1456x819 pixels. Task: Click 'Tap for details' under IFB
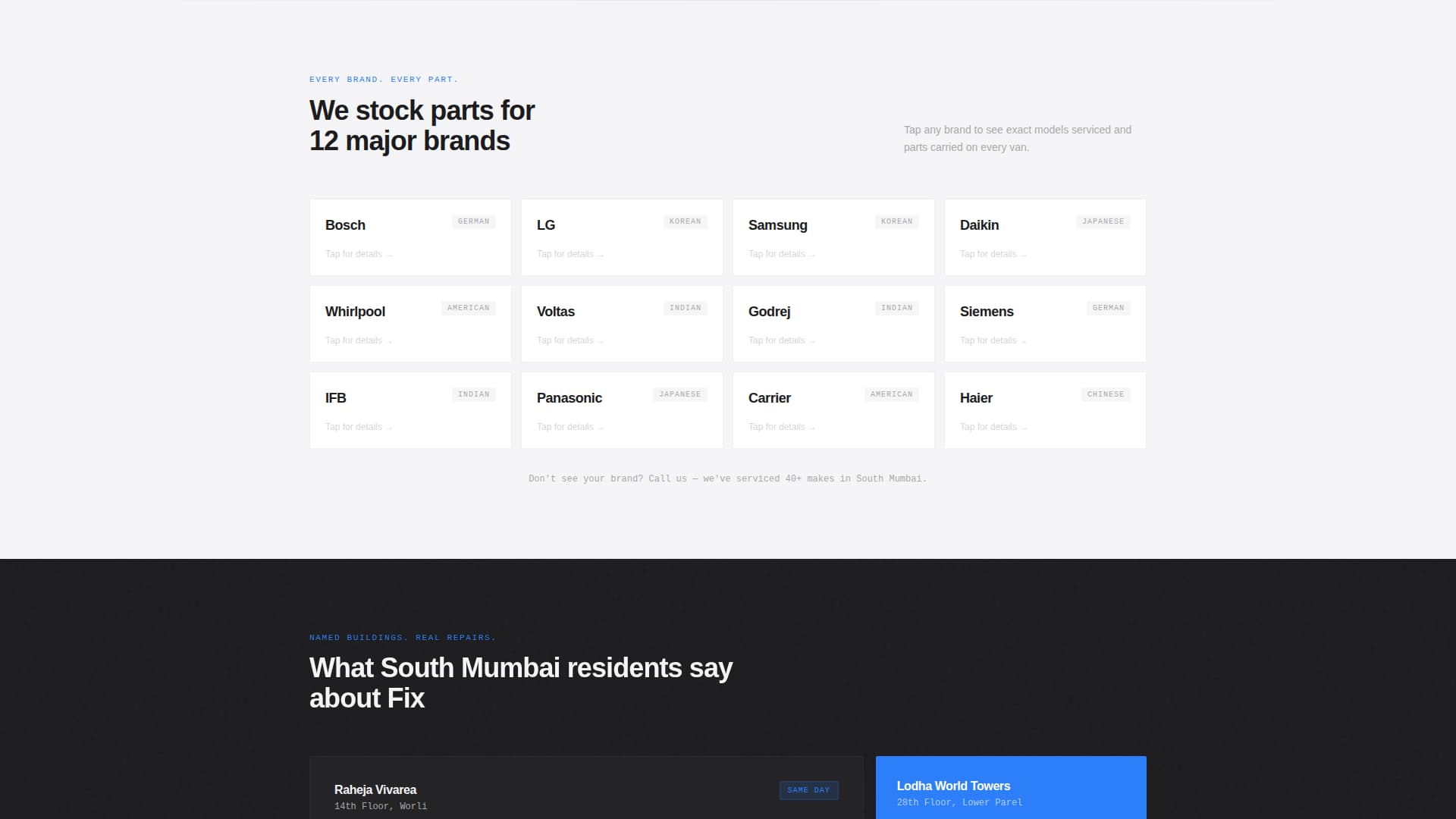click(x=359, y=427)
